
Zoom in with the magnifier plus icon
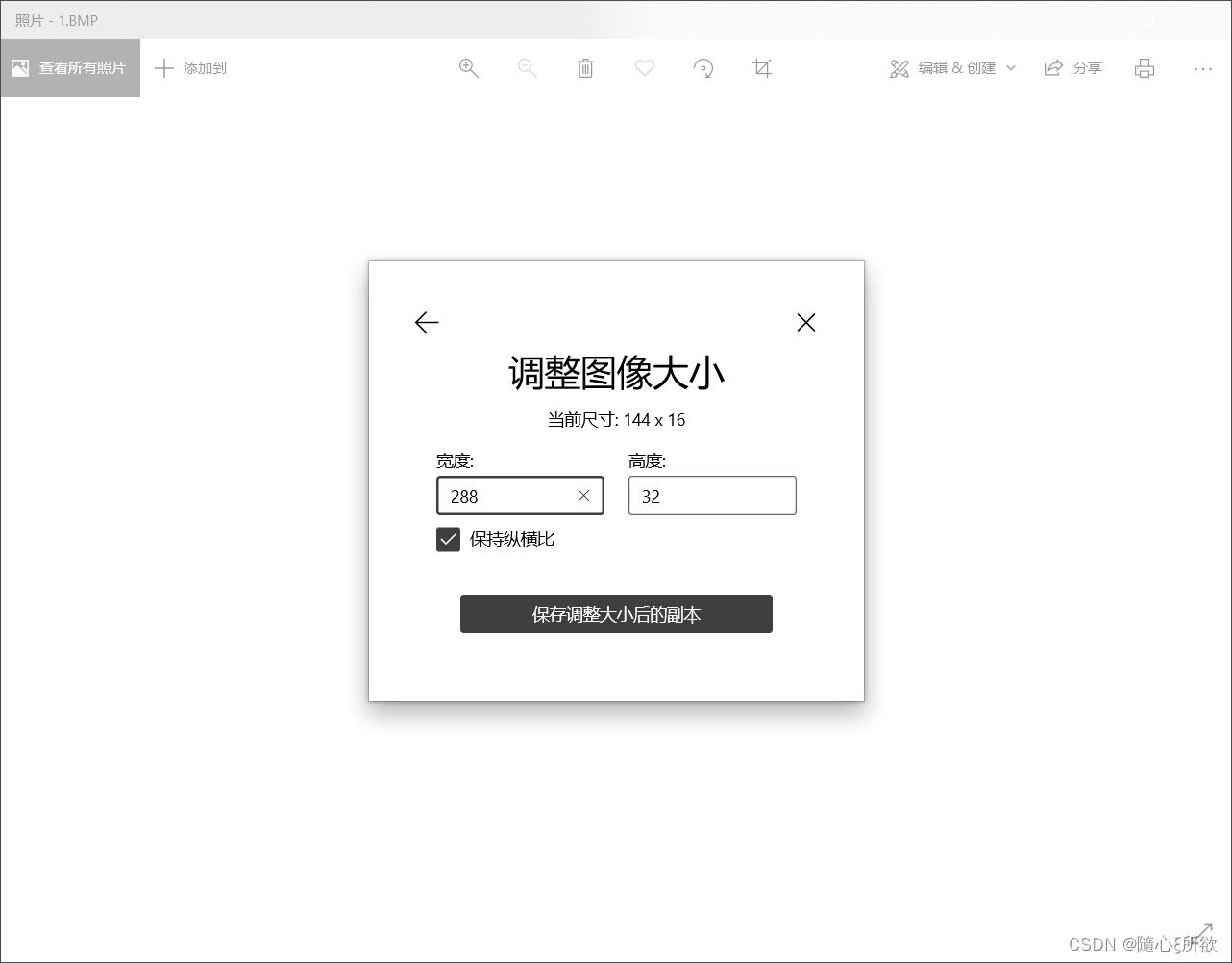tap(469, 68)
